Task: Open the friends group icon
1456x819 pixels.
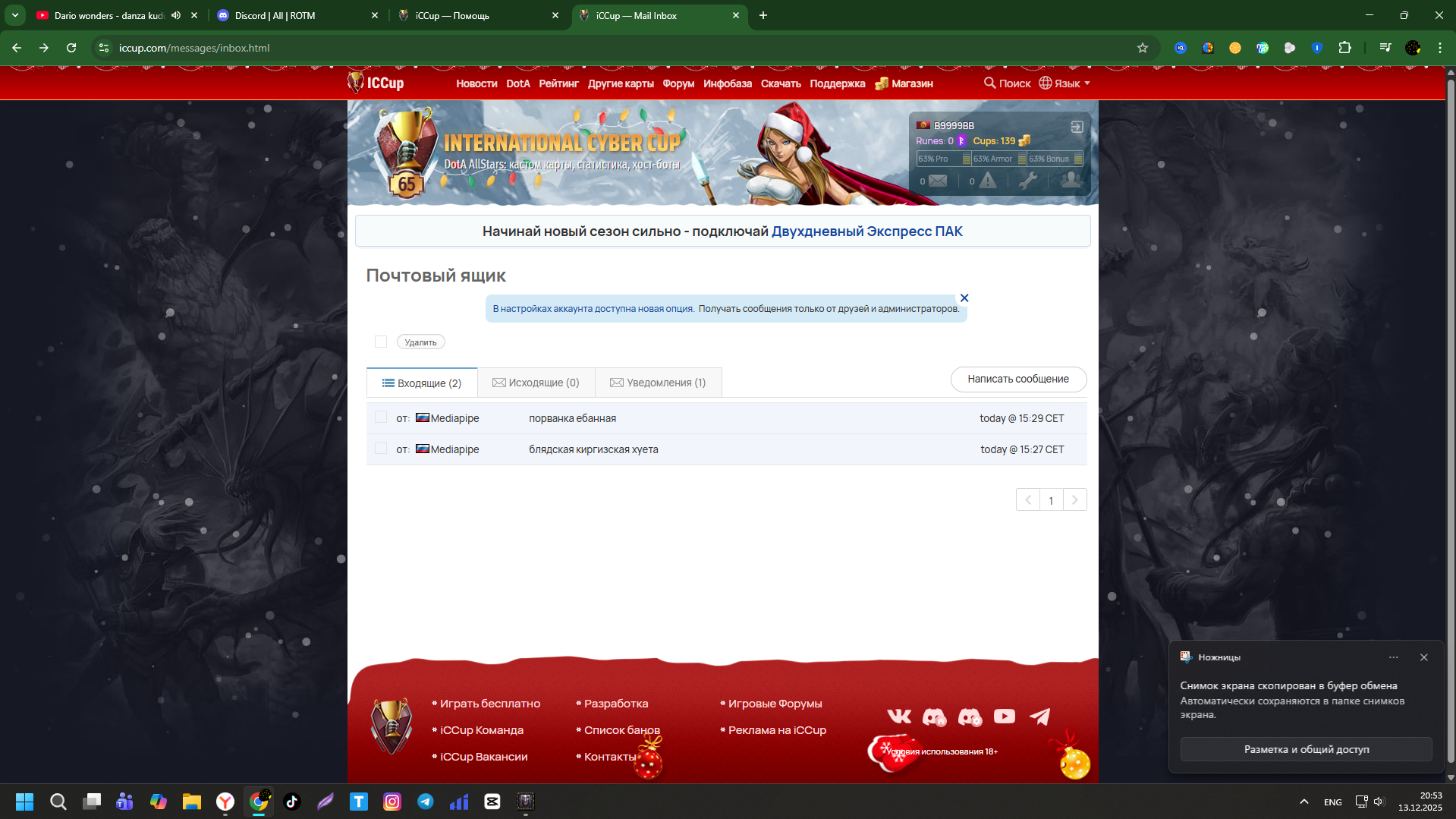Action: (1071, 180)
